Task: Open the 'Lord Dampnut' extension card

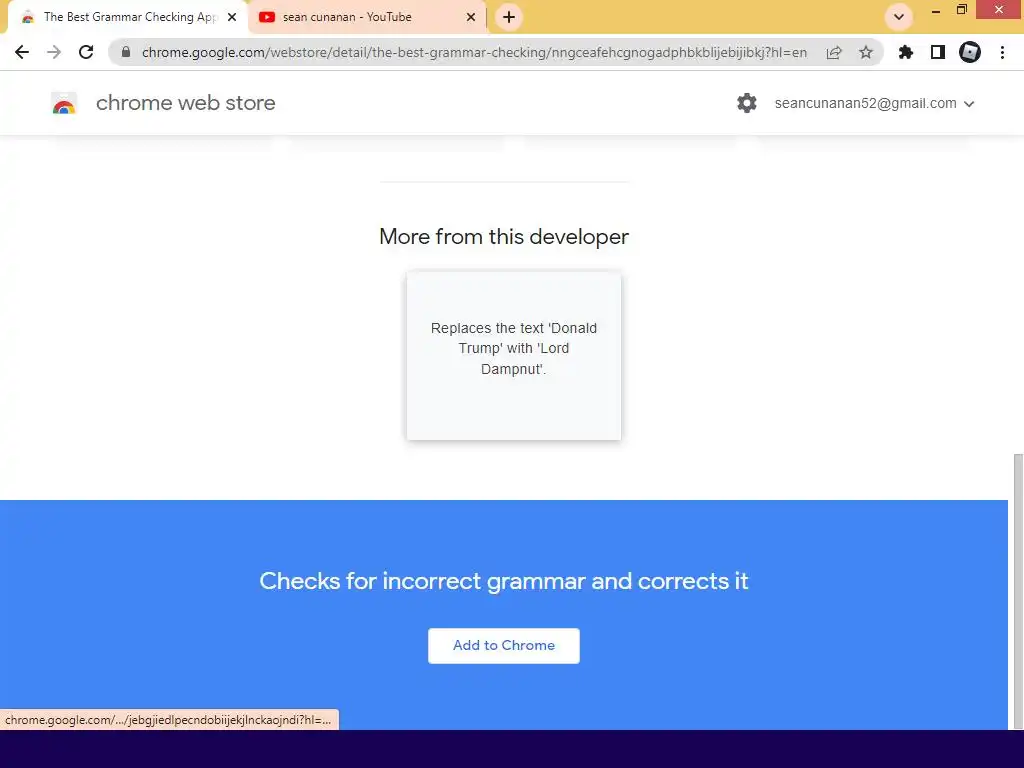Action: click(514, 356)
